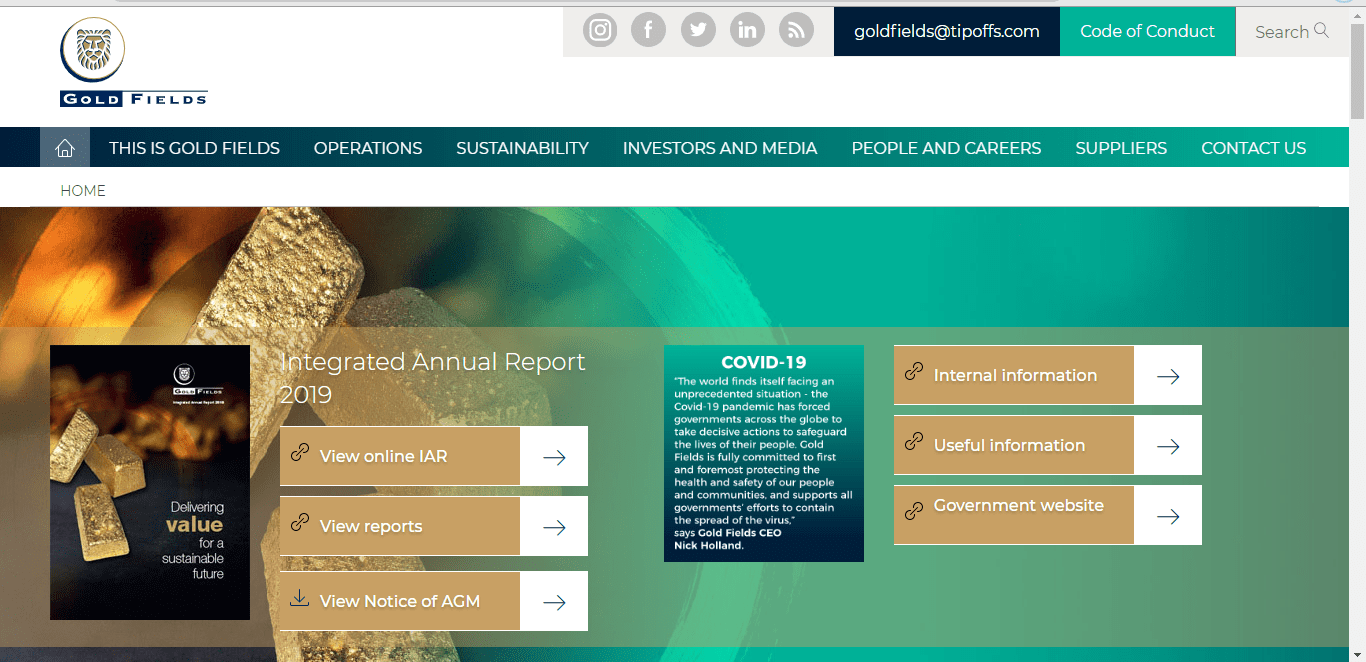Click the Integrated Annual Report 2019 cover thumbnail
The width and height of the screenshot is (1366, 662).
(x=150, y=483)
